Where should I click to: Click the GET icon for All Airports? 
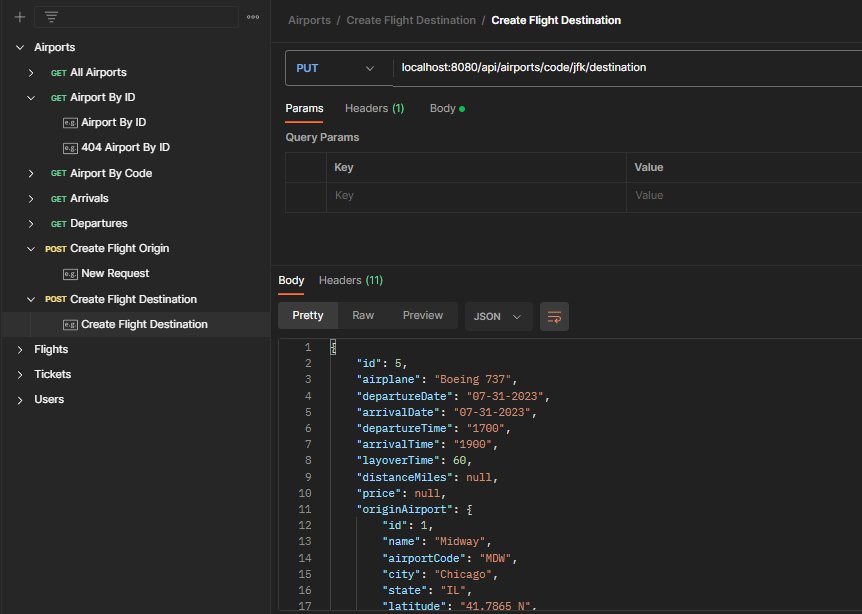click(x=60, y=72)
